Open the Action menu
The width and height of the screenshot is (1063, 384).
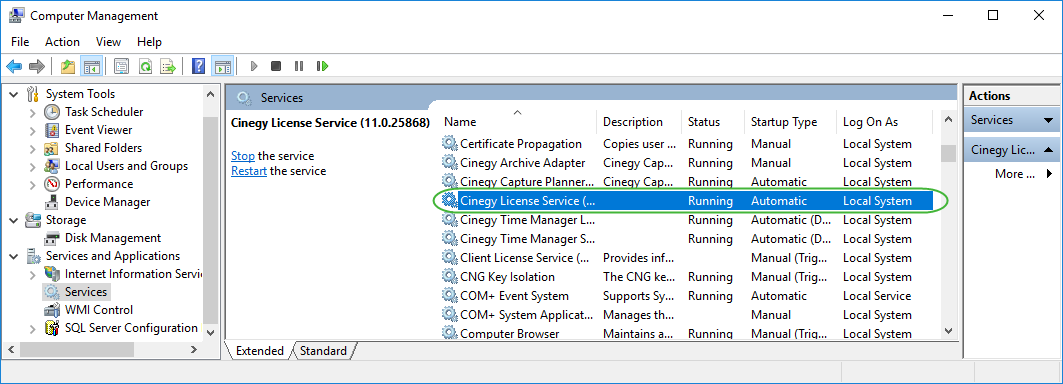[x=62, y=41]
